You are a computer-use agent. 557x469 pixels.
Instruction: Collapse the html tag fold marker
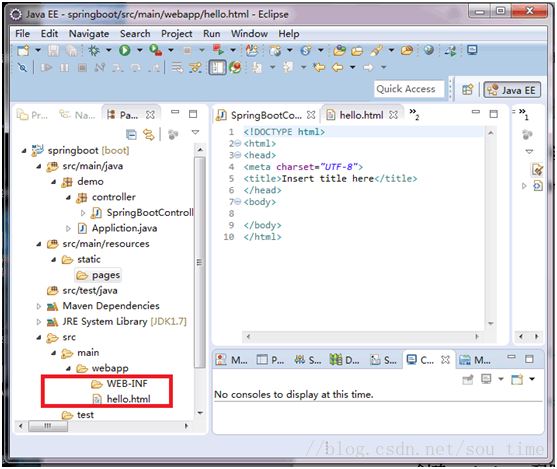[x=238, y=144]
